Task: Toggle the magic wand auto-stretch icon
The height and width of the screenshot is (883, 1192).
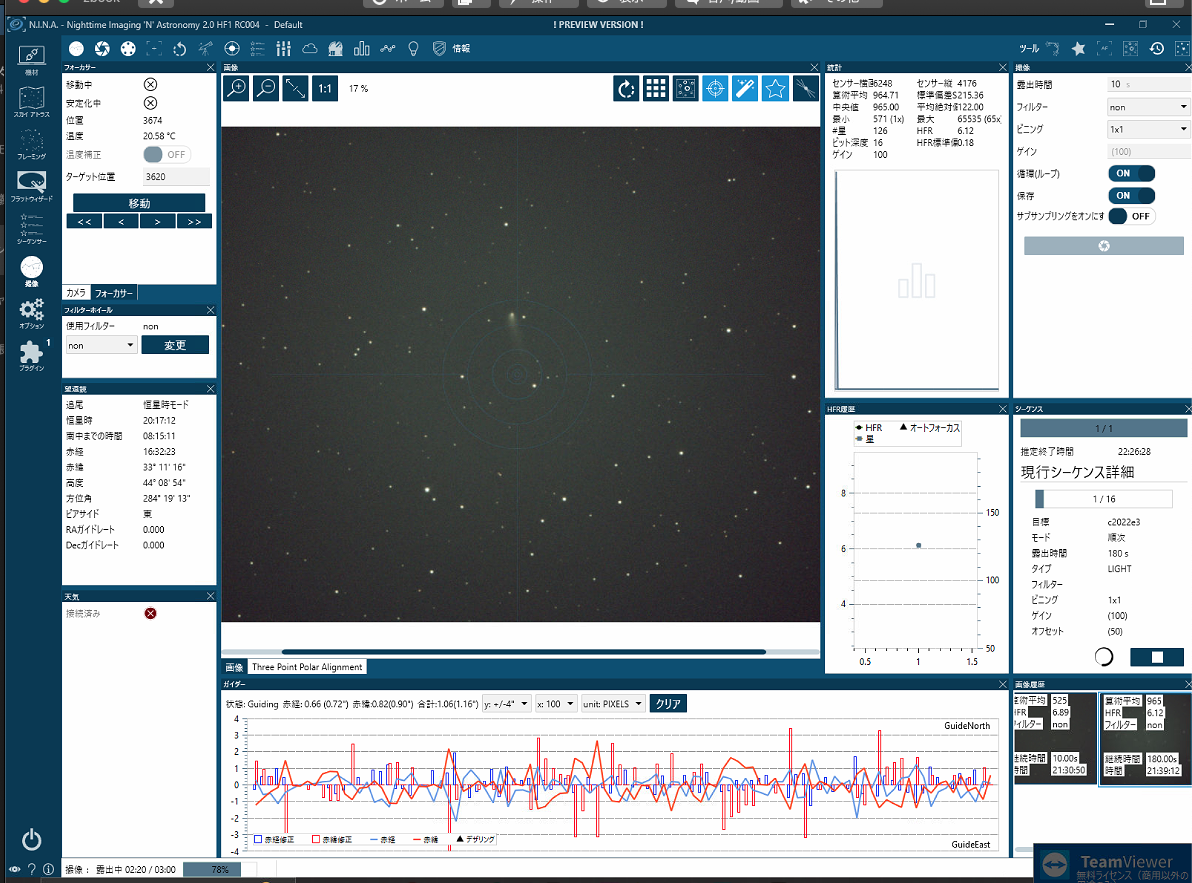Action: [745, 88]
